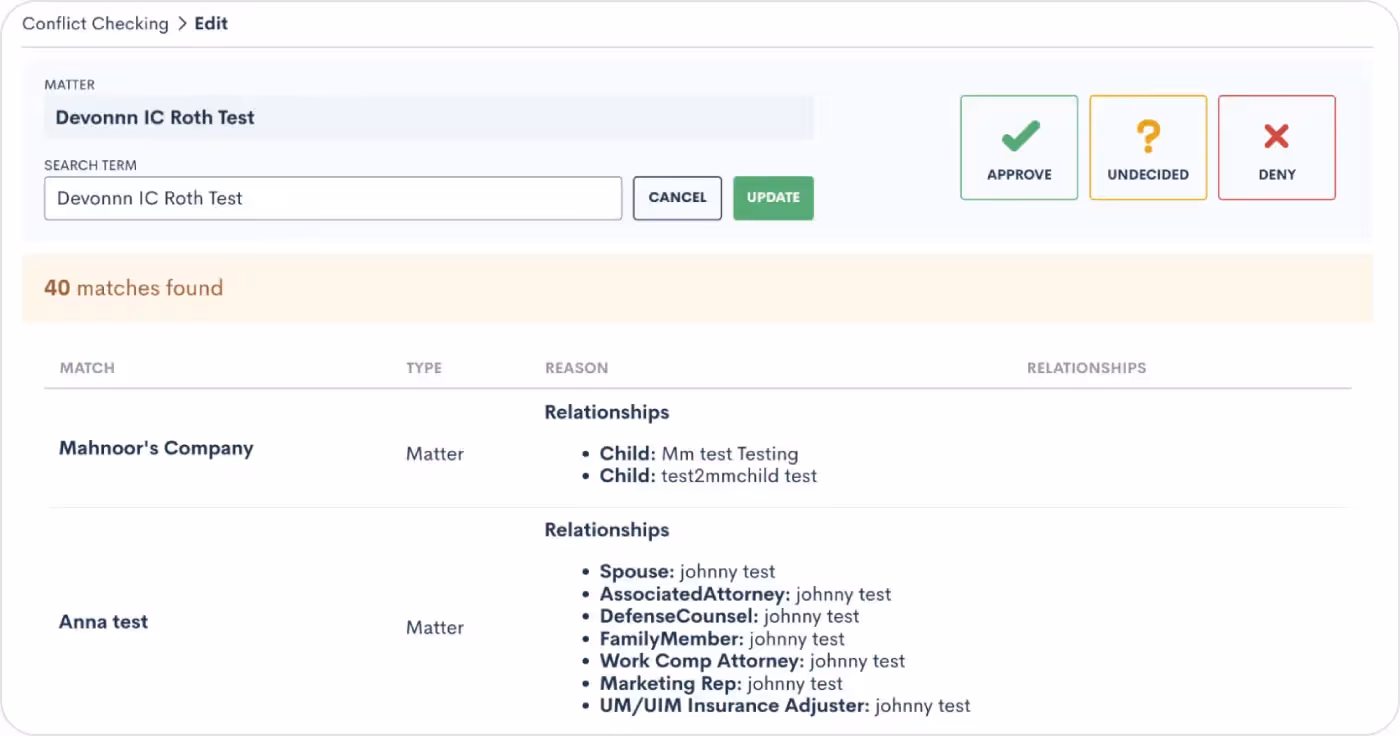Click 'Child: test2mmchild test' relationship
Screen dimensions: 1400x736
tap(708, 476)
